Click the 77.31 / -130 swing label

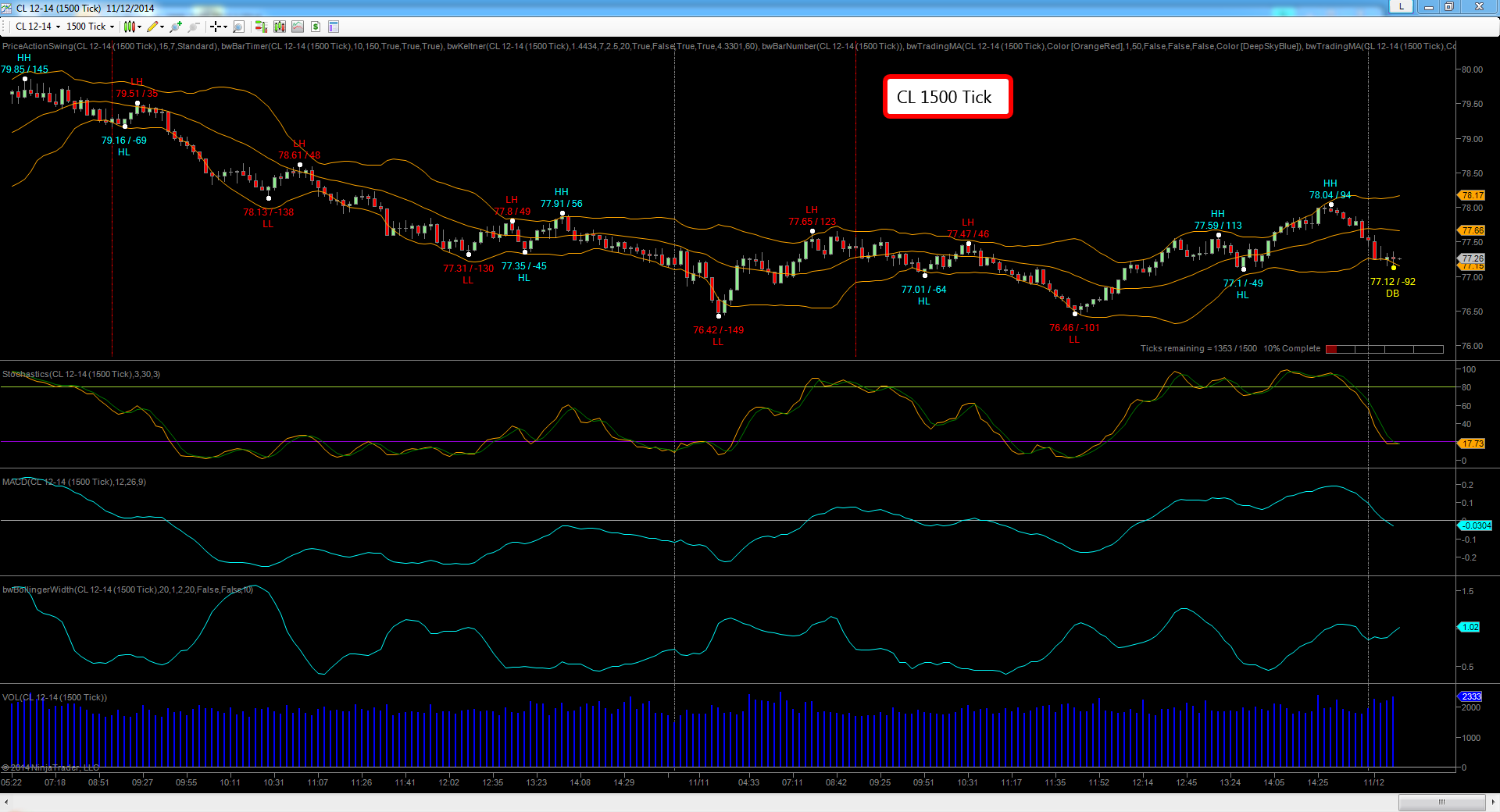click(469, 269)
